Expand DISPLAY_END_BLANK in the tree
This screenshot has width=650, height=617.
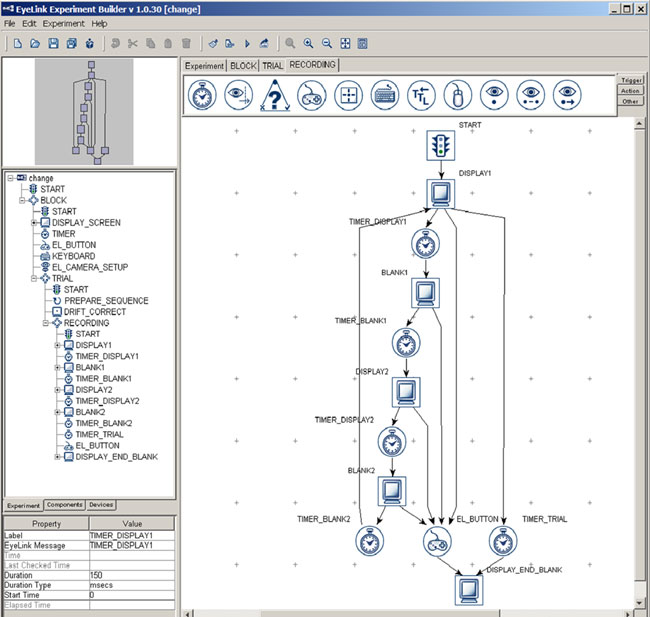57,457
